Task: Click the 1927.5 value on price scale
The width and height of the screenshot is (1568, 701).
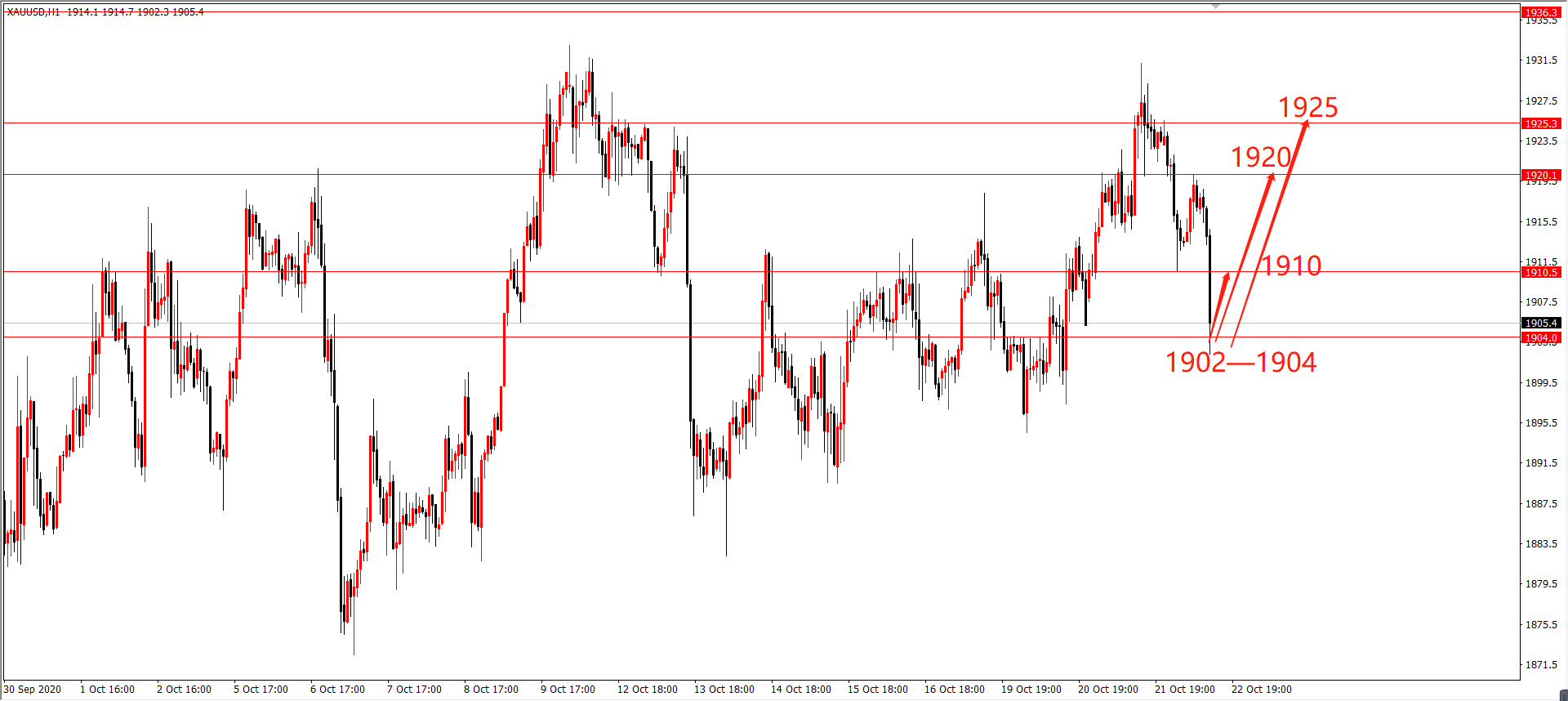Action: pos(1542,100)
